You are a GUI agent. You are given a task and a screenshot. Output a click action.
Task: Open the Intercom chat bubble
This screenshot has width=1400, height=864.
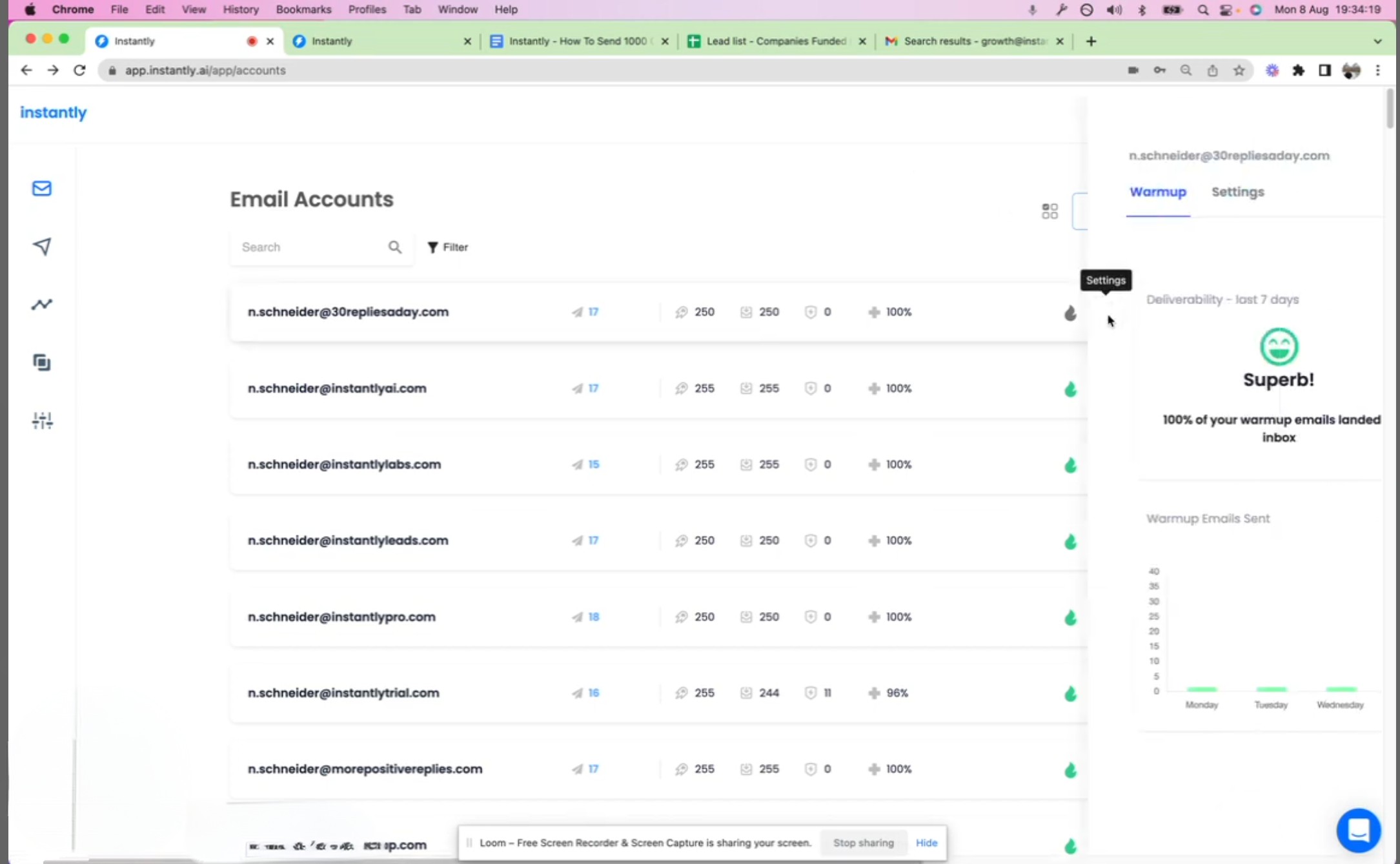[x=1358, y=830]
